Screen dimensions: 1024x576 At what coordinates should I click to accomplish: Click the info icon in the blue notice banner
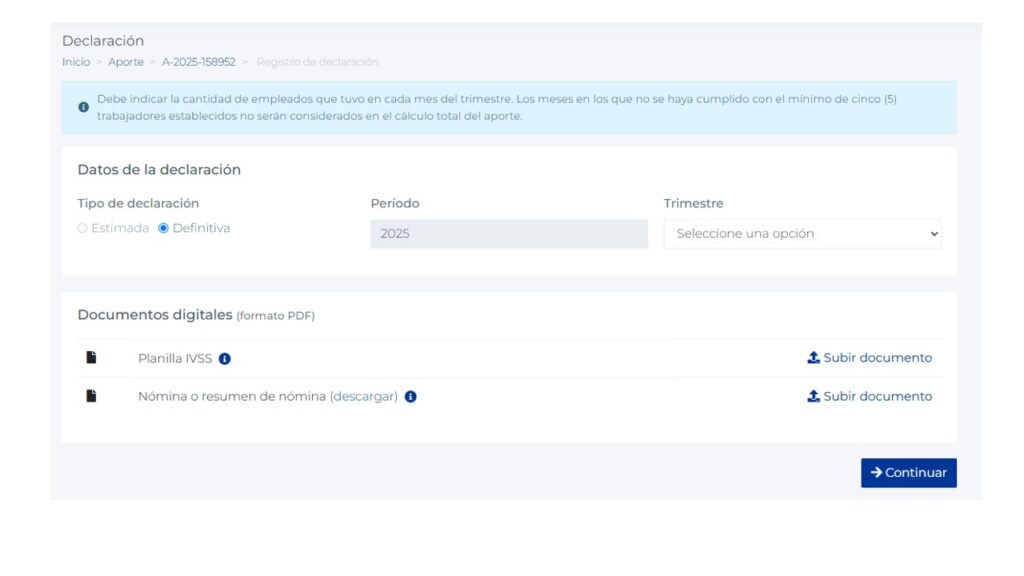tap(83, 106)
